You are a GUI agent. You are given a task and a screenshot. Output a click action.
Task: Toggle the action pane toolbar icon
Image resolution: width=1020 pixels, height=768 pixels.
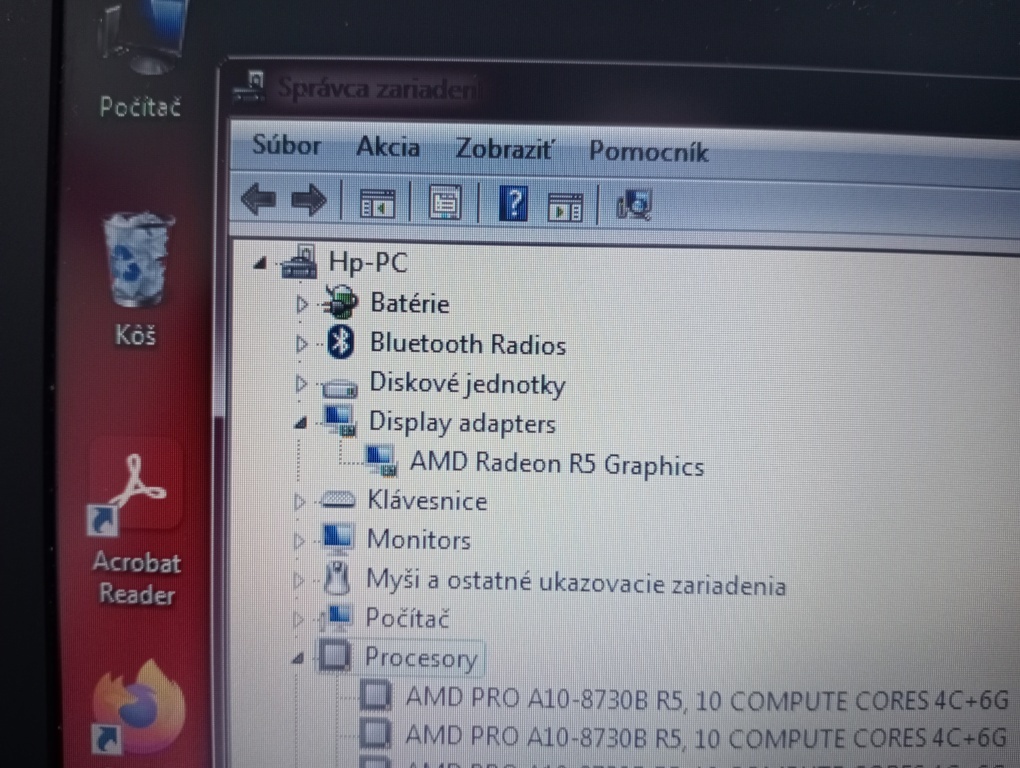click(x=565, y=207)
